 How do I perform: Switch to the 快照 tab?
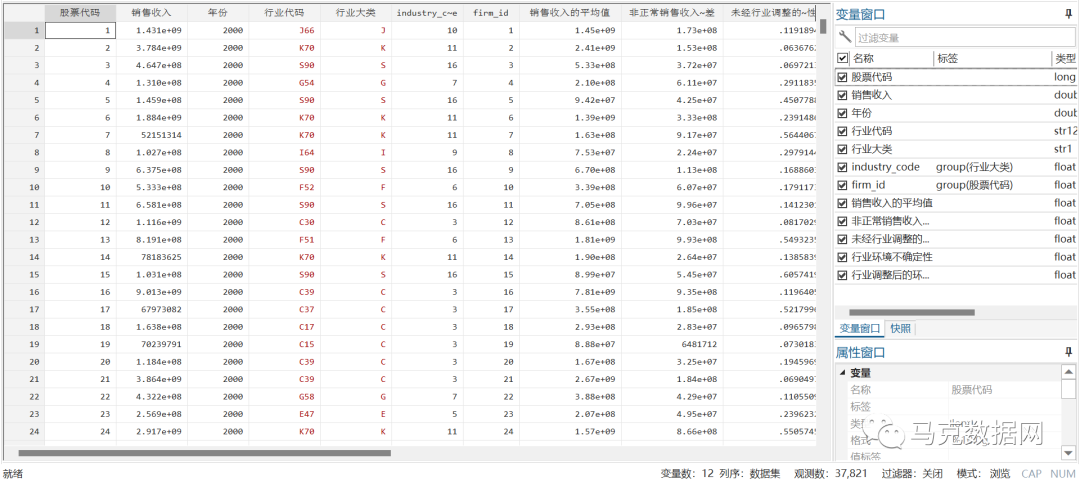(x=900, y=329)
